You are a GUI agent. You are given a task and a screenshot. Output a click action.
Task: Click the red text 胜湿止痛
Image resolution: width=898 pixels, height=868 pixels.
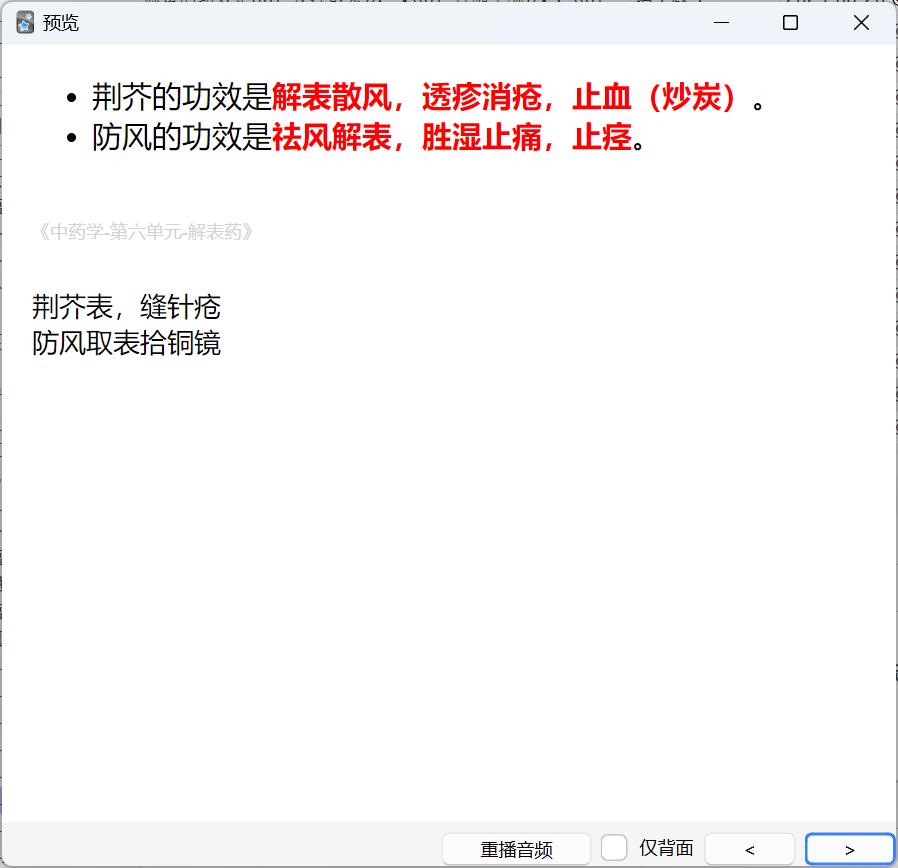click(x=482, y=137)
